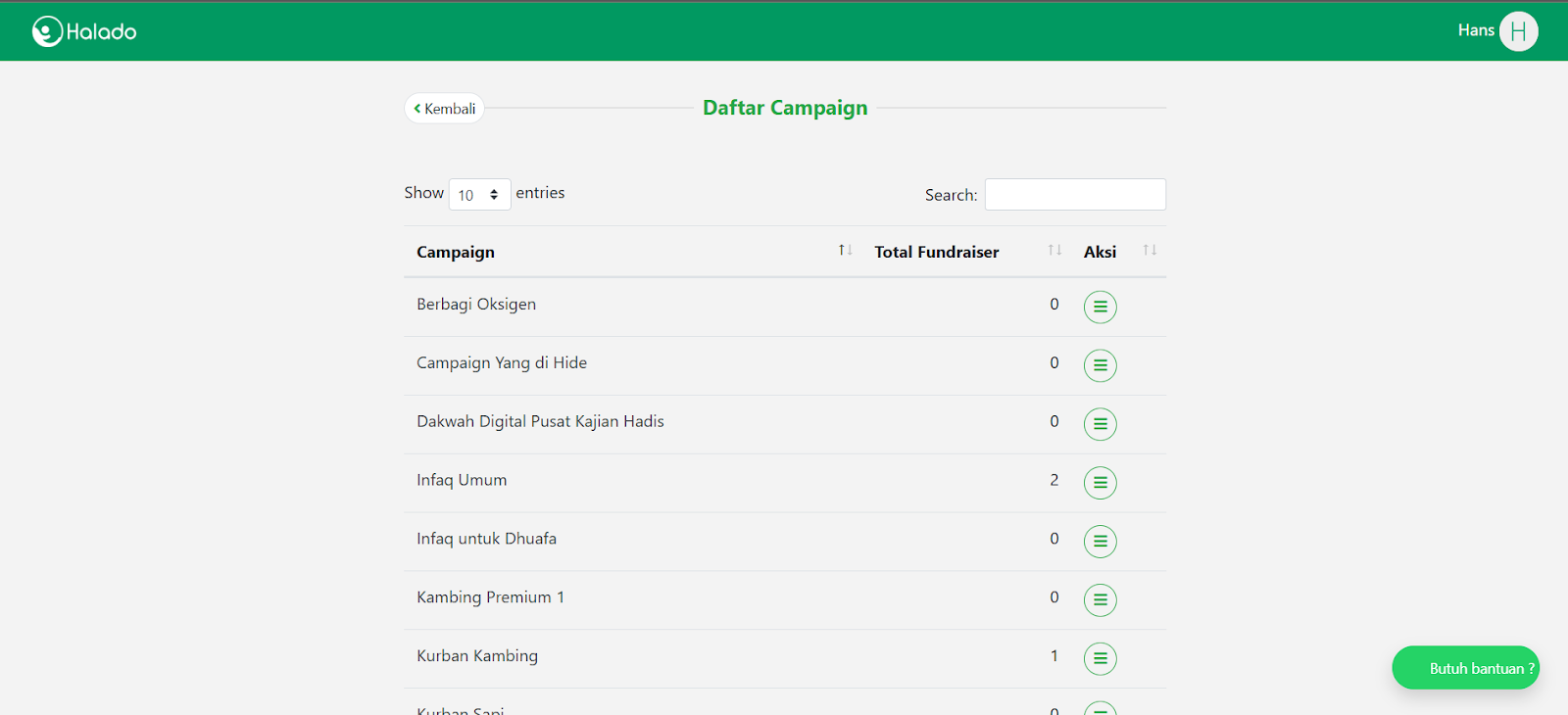Image resolution: width=1568 pixels, height=715 pixels.
Task: Select the Kurban Kambing campaign name
Action: (x=477, y=656)
